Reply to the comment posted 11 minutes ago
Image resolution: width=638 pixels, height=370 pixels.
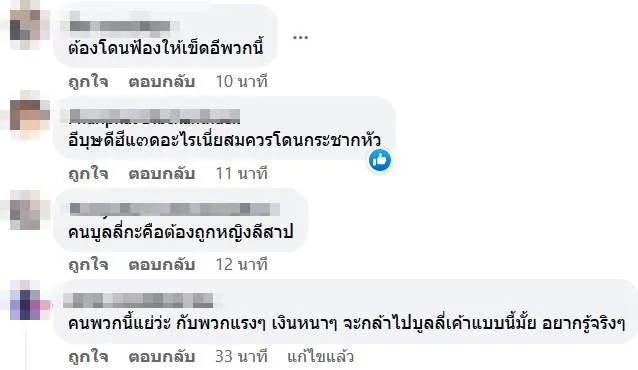pos(162,173)
